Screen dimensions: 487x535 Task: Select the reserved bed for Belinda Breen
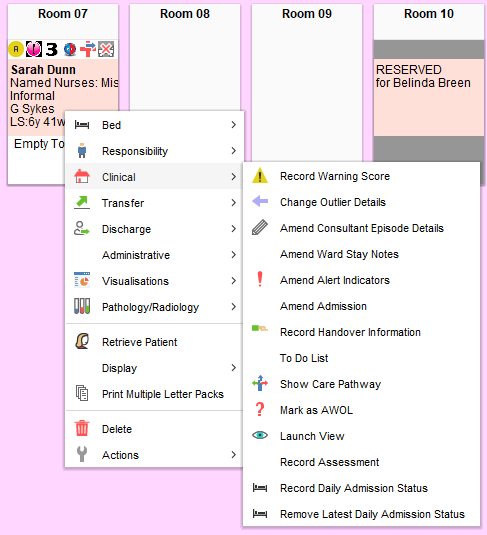[x=429, y=98]
